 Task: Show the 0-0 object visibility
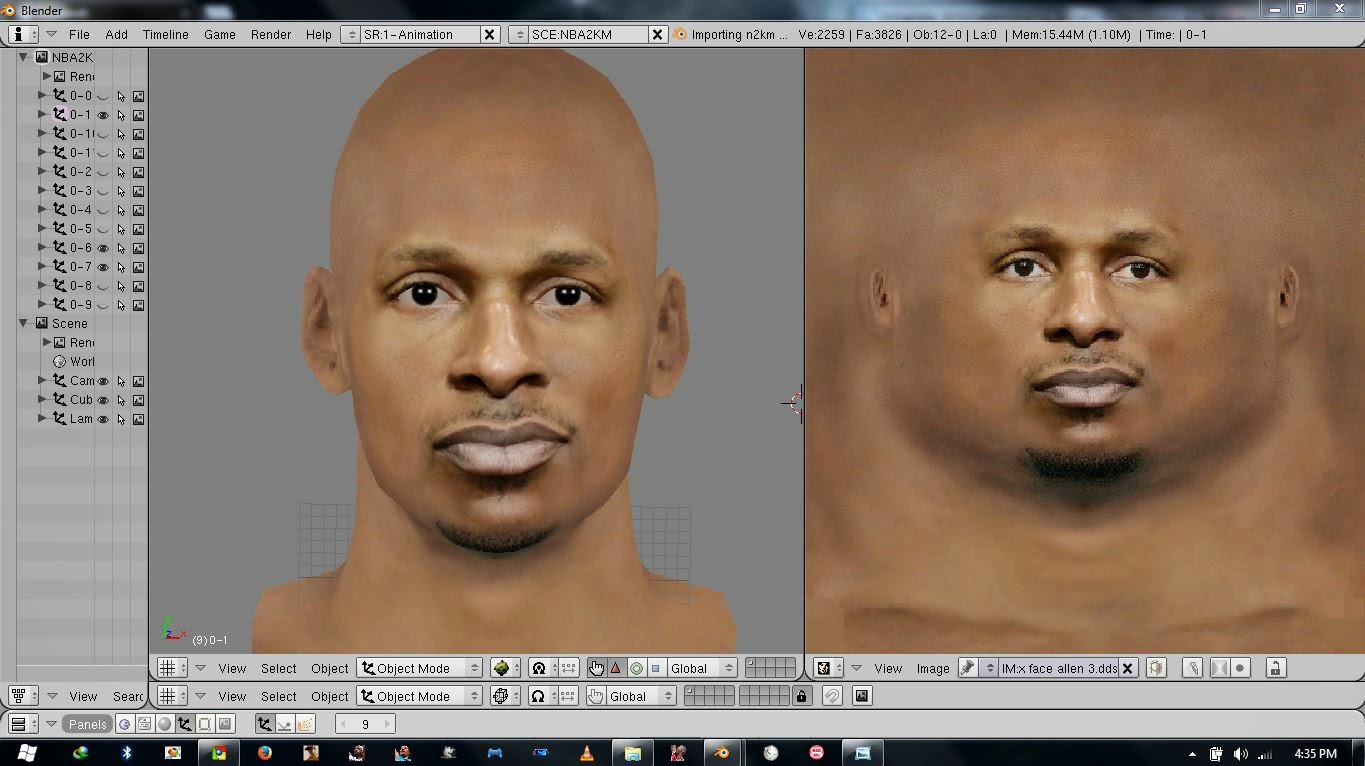tap(102, 96)
